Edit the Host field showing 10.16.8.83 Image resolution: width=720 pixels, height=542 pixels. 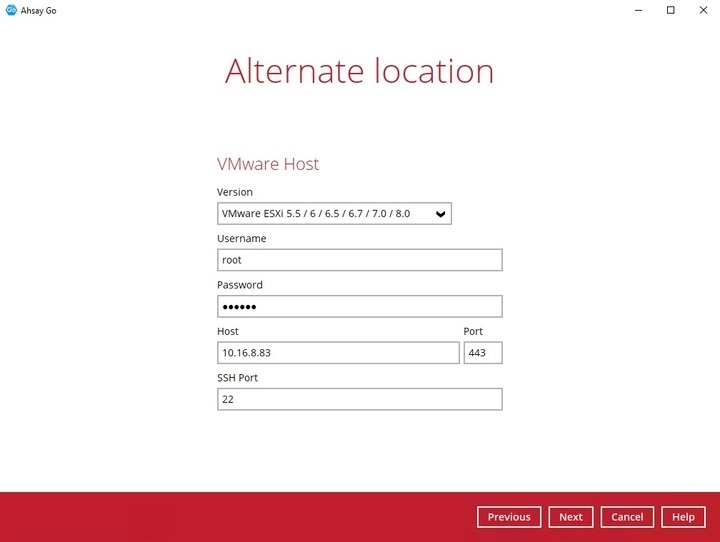click(338, 353)
